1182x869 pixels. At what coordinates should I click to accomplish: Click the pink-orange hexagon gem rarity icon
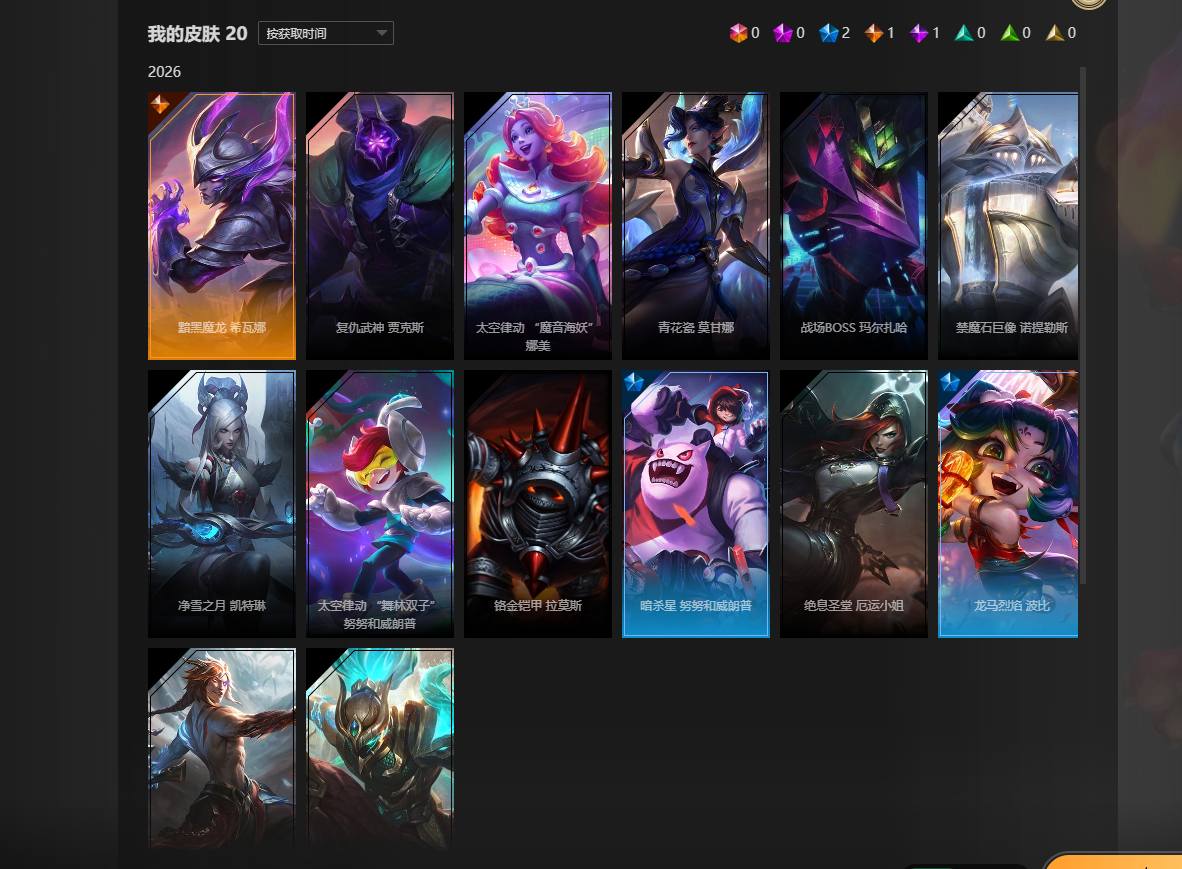(x=738, y=33)
